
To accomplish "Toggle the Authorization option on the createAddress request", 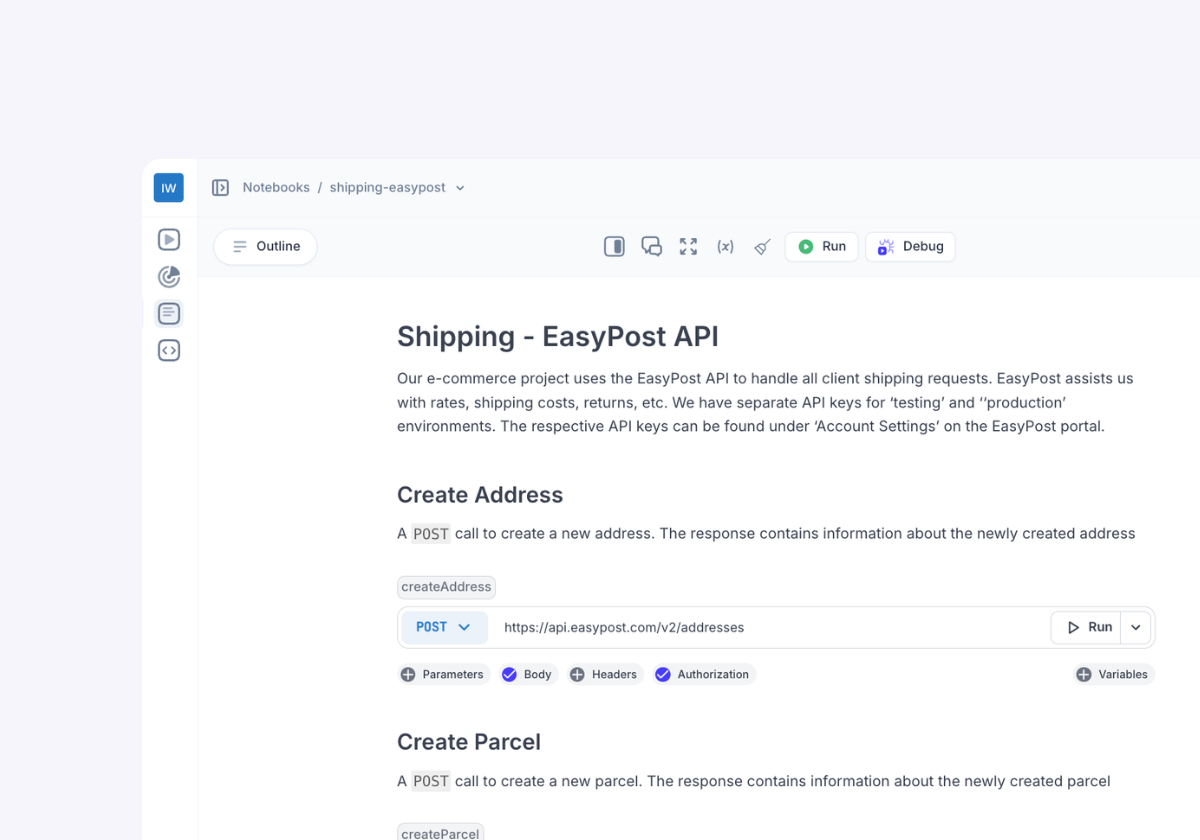I will [703, 675].
